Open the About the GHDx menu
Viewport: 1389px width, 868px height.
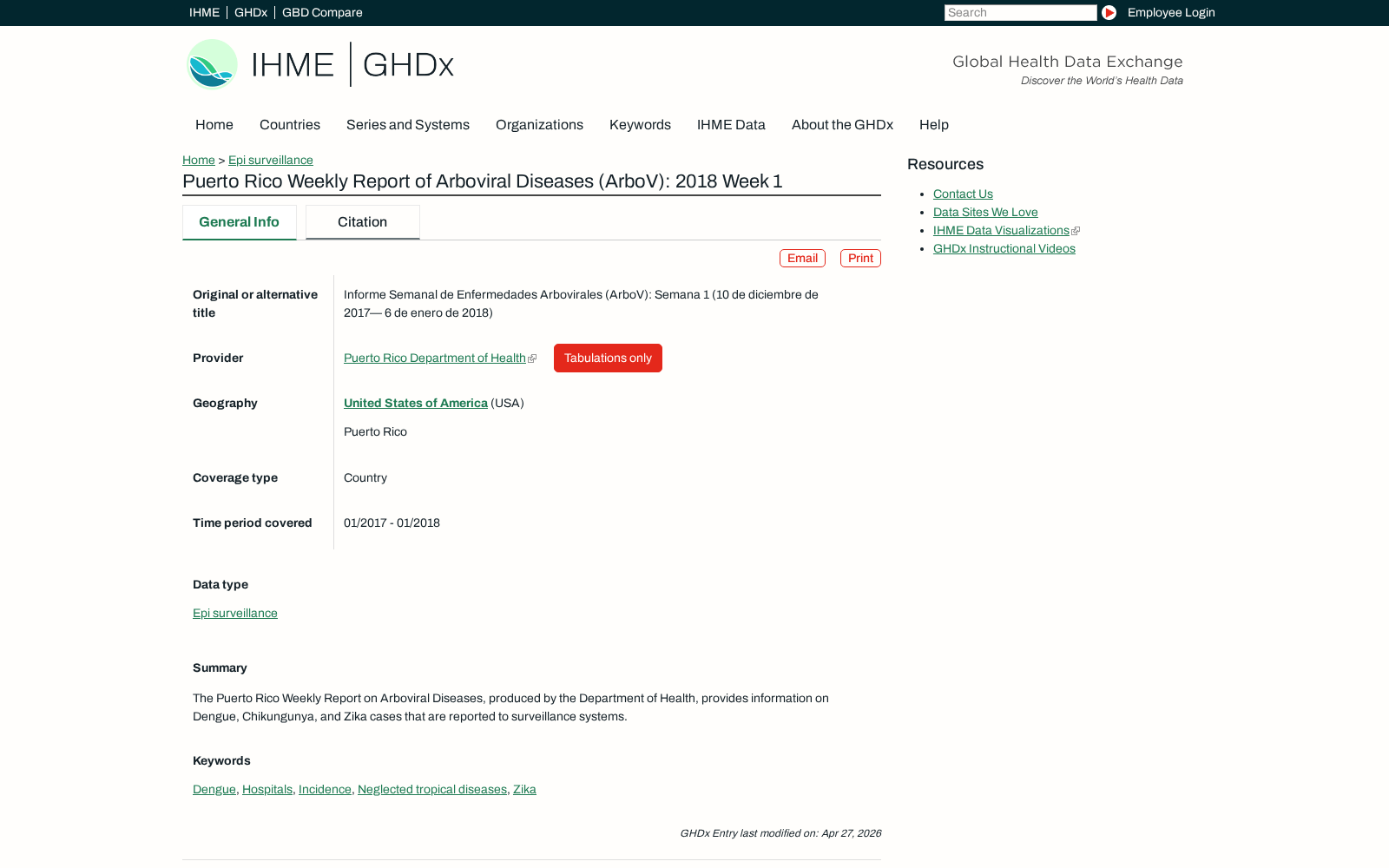pyautogui.click(x=842, y=125)
